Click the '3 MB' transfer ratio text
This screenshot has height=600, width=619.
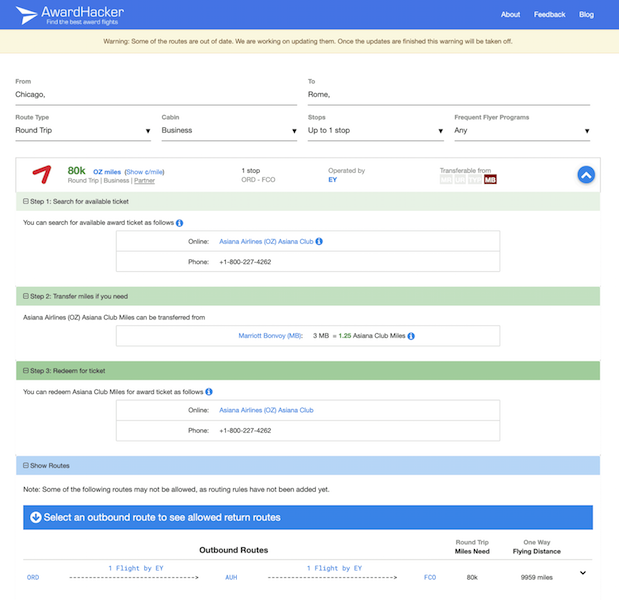(x=321, y=336)
